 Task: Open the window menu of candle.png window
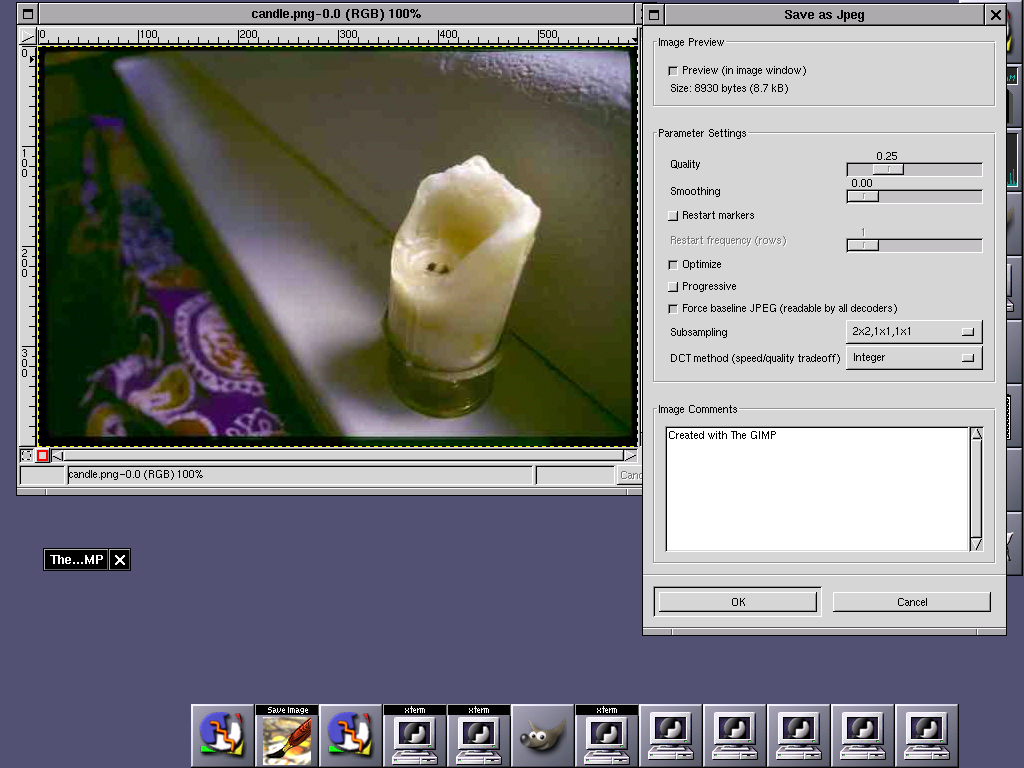pyautogui.click(x=28, y=14)
